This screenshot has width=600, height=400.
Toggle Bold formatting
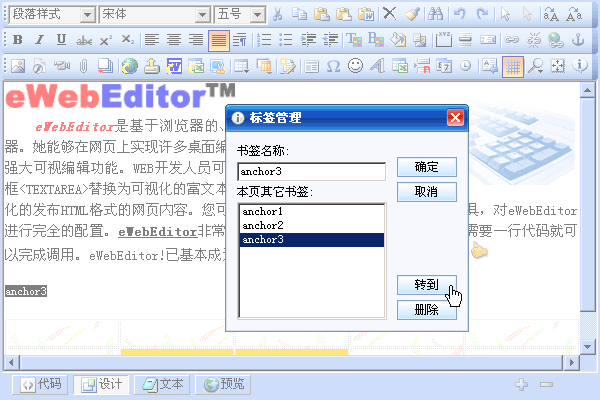pos(18,39)
